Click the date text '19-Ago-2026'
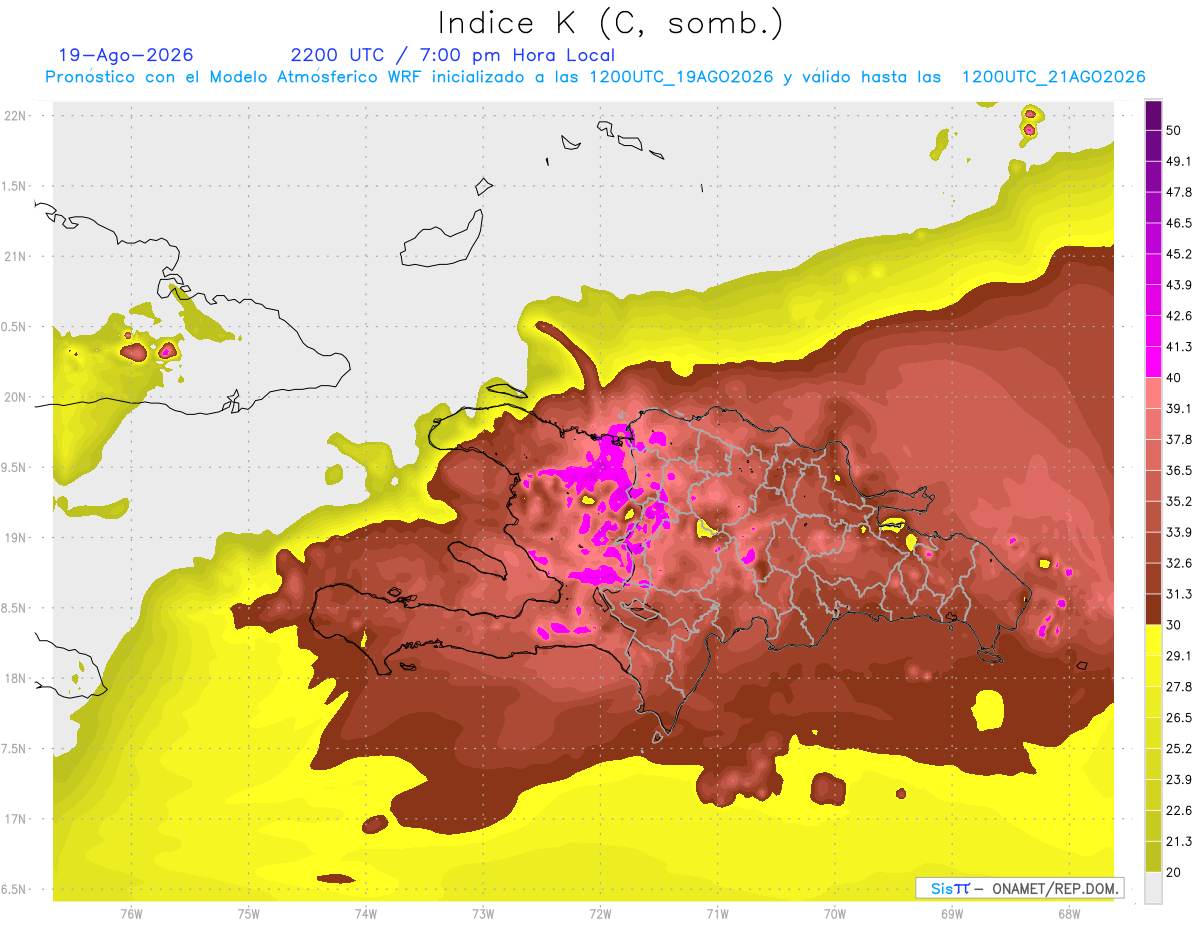 point(126,55)
